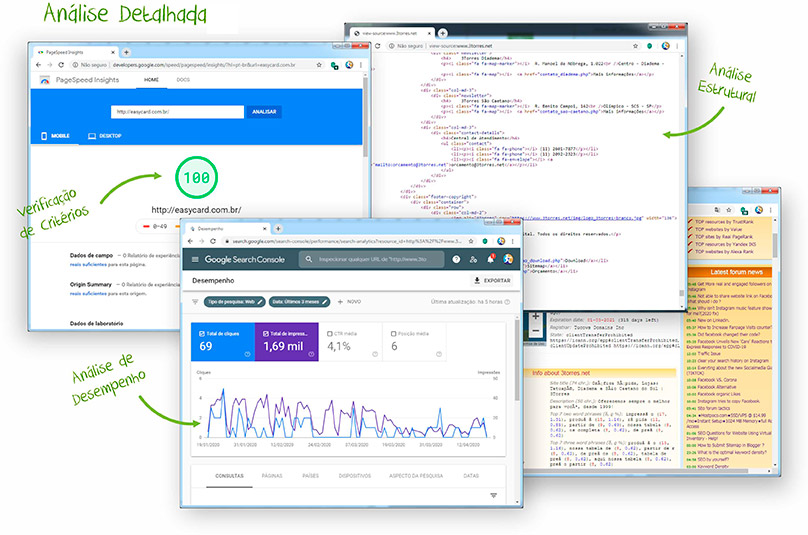Open the Search Console hamburger menu

click(x=195, y=259)
